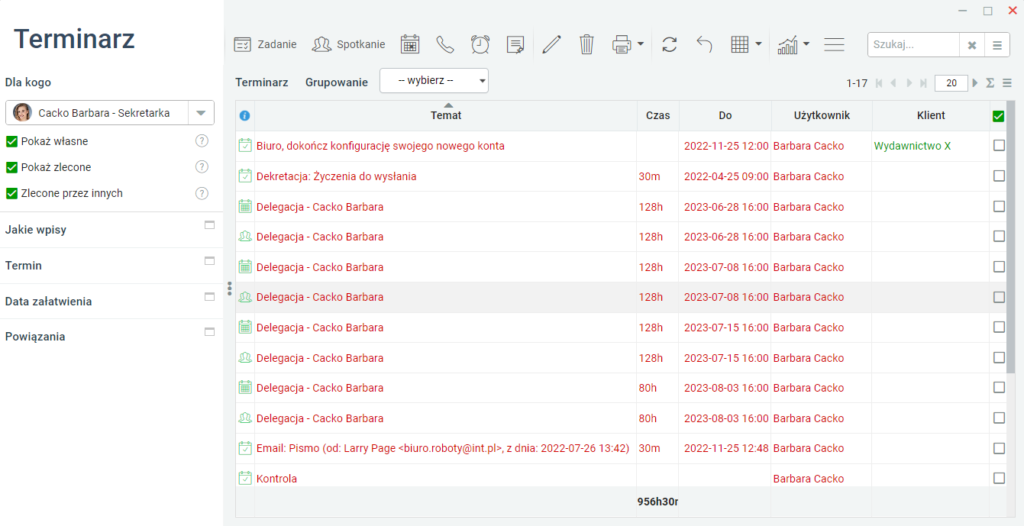Click the Zadanie task icon
The height and width of the screenshot is (526, 1024).
(242, 44)
